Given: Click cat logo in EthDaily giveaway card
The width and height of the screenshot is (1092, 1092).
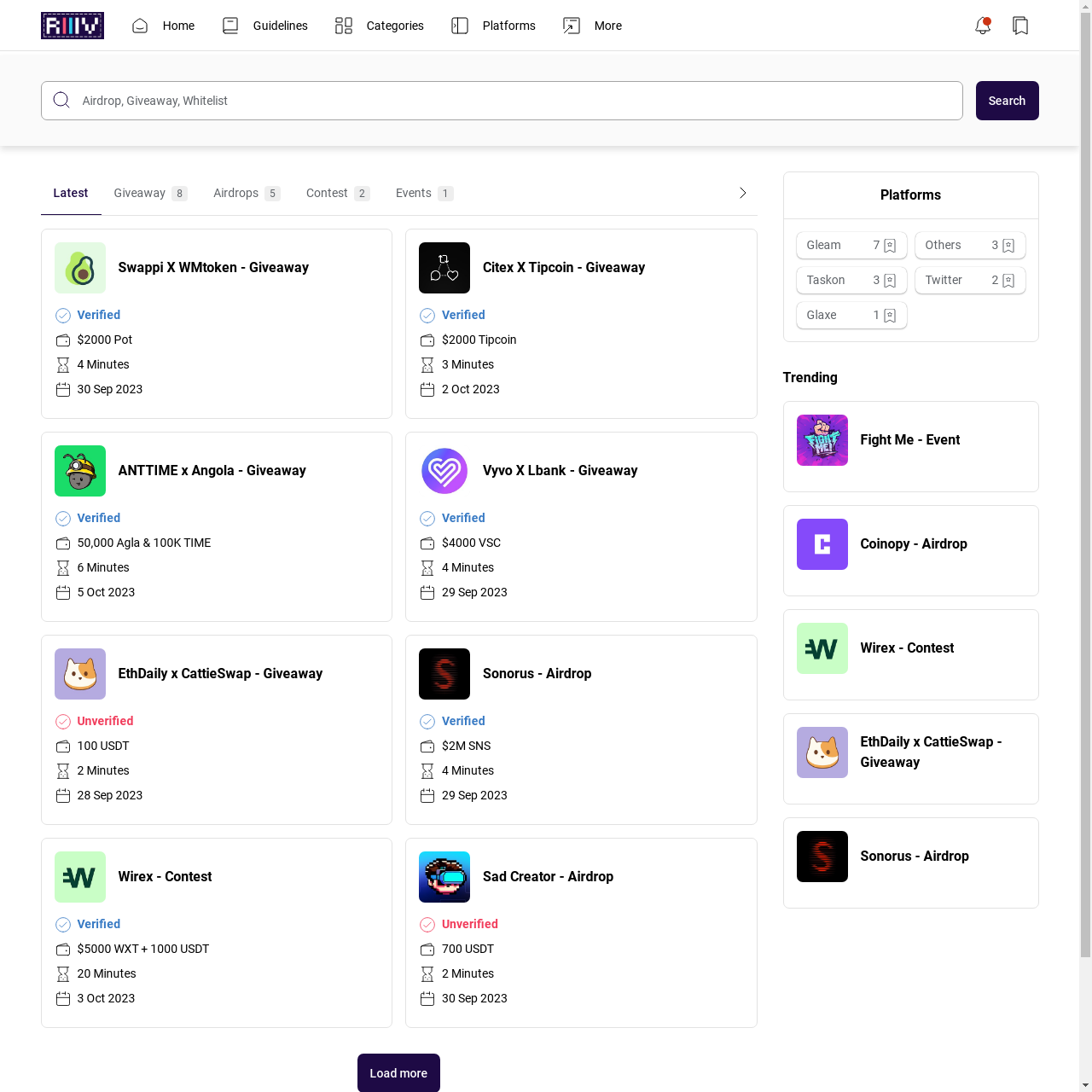Looking at the screenshot, I should coord(80,674).
